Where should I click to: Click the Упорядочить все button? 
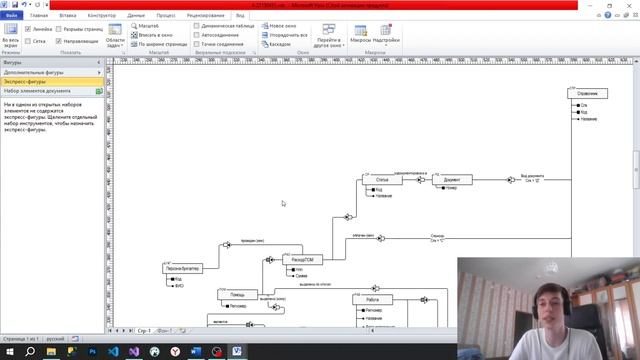[284, 35]
